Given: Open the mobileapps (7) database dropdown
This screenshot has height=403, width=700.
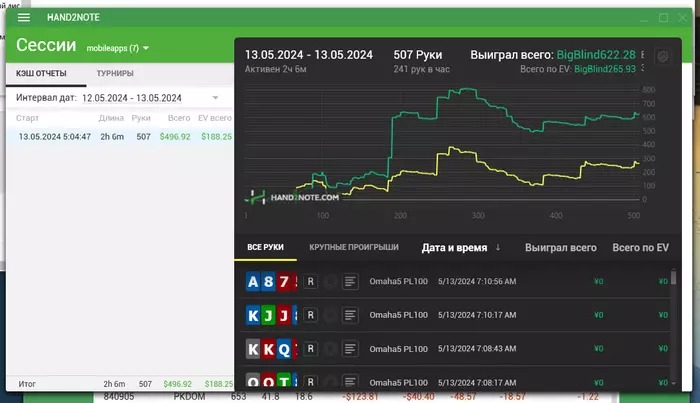Looking at the screenshot, I should (x=117, y=48).
